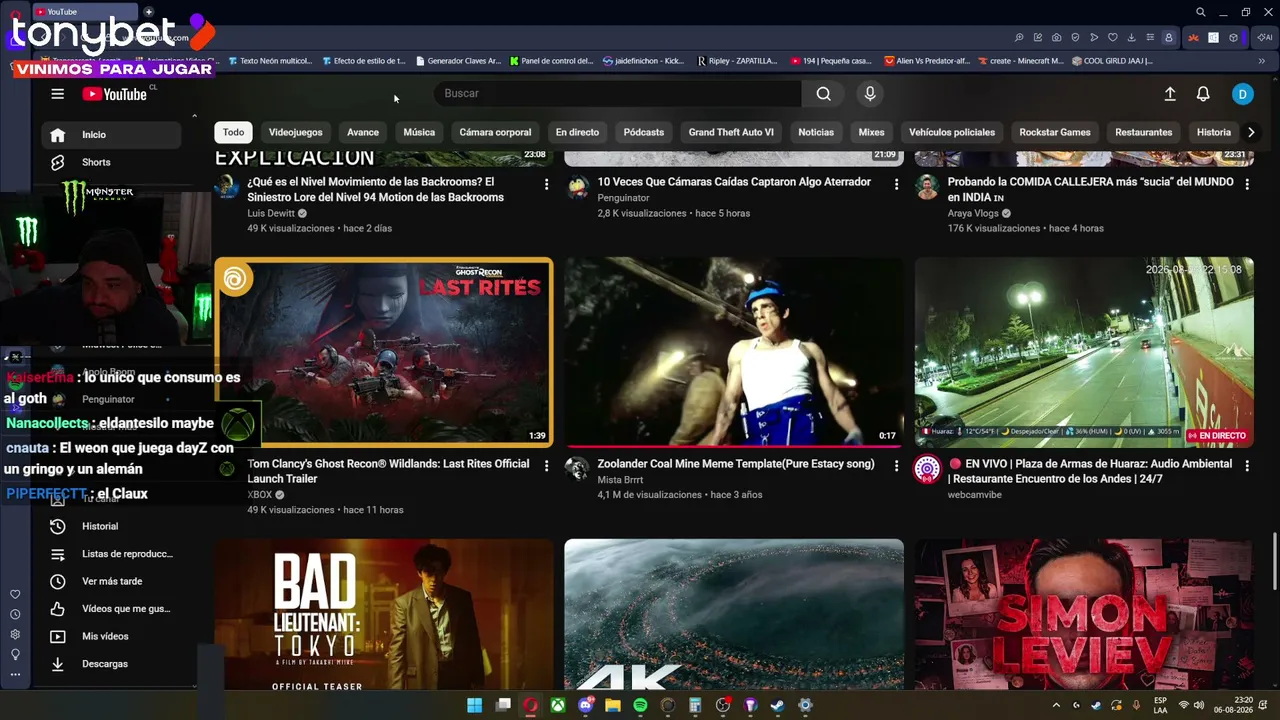
Task: Open Mis vídeos in the sidebar
Action: [112, 636]
